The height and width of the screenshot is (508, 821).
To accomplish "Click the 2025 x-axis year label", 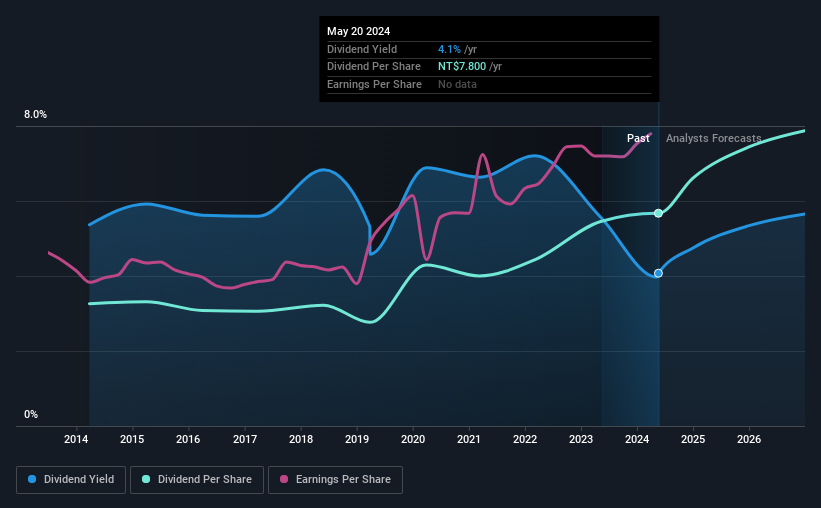I will [693, 439].
